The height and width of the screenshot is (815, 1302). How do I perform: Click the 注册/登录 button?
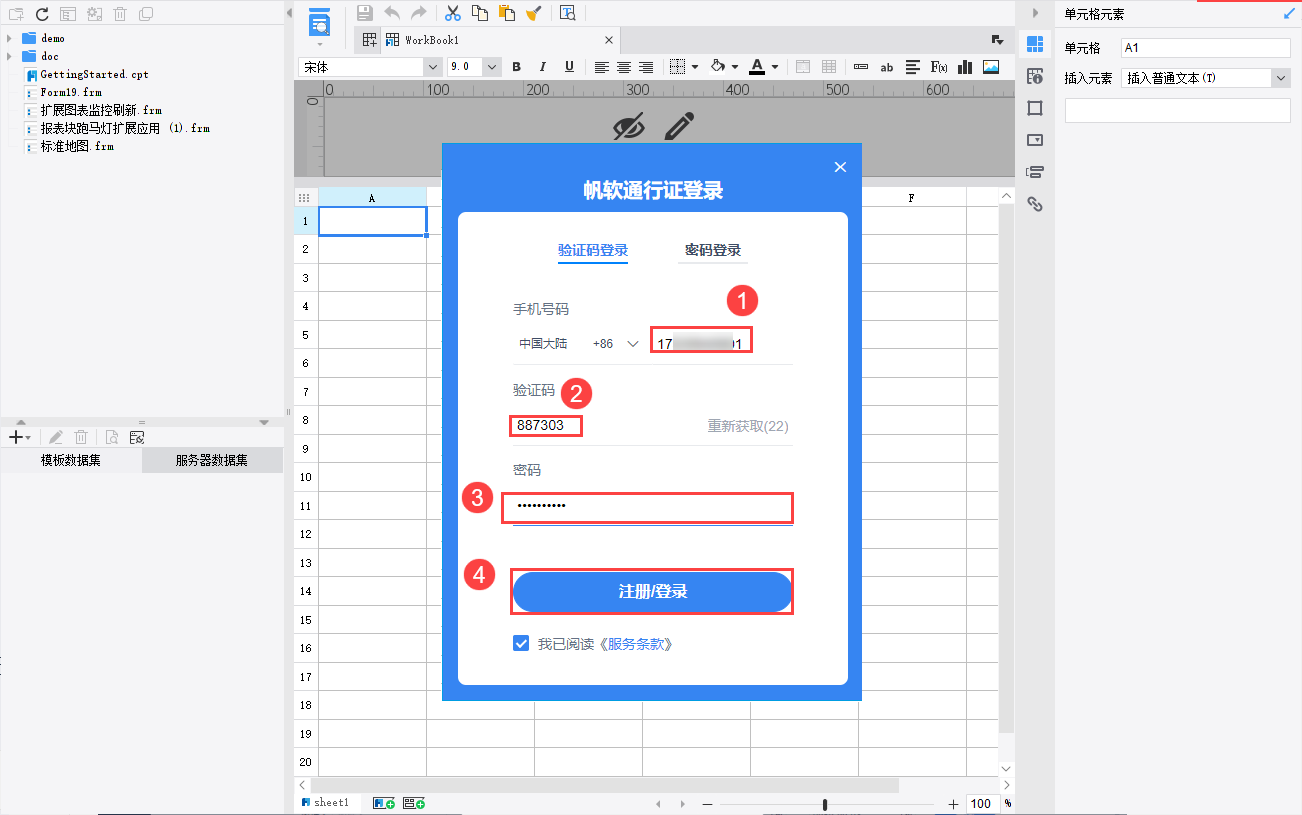(x=652, y=592)
